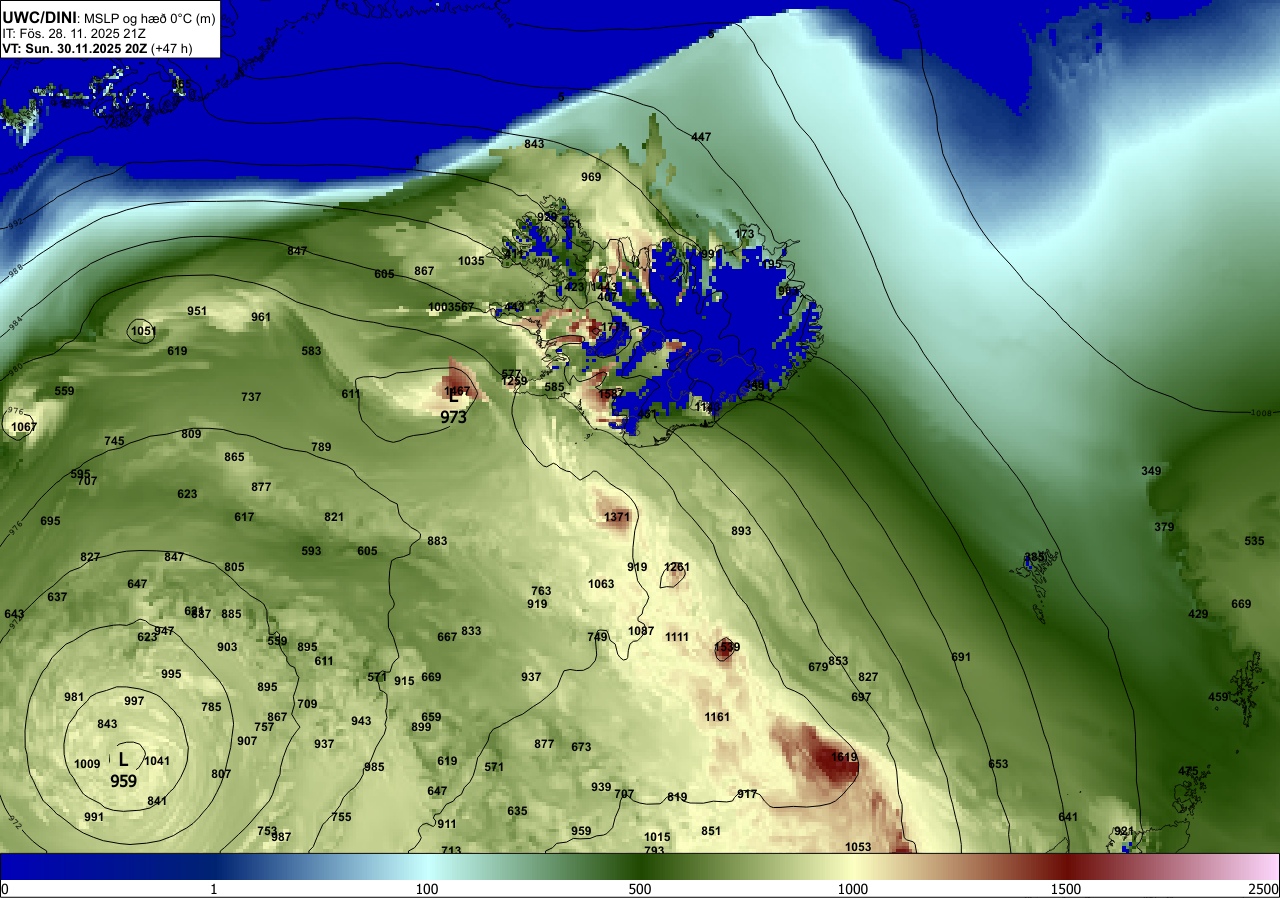Click the 641 height value

pyautogui.click(x=1068, y=817)
